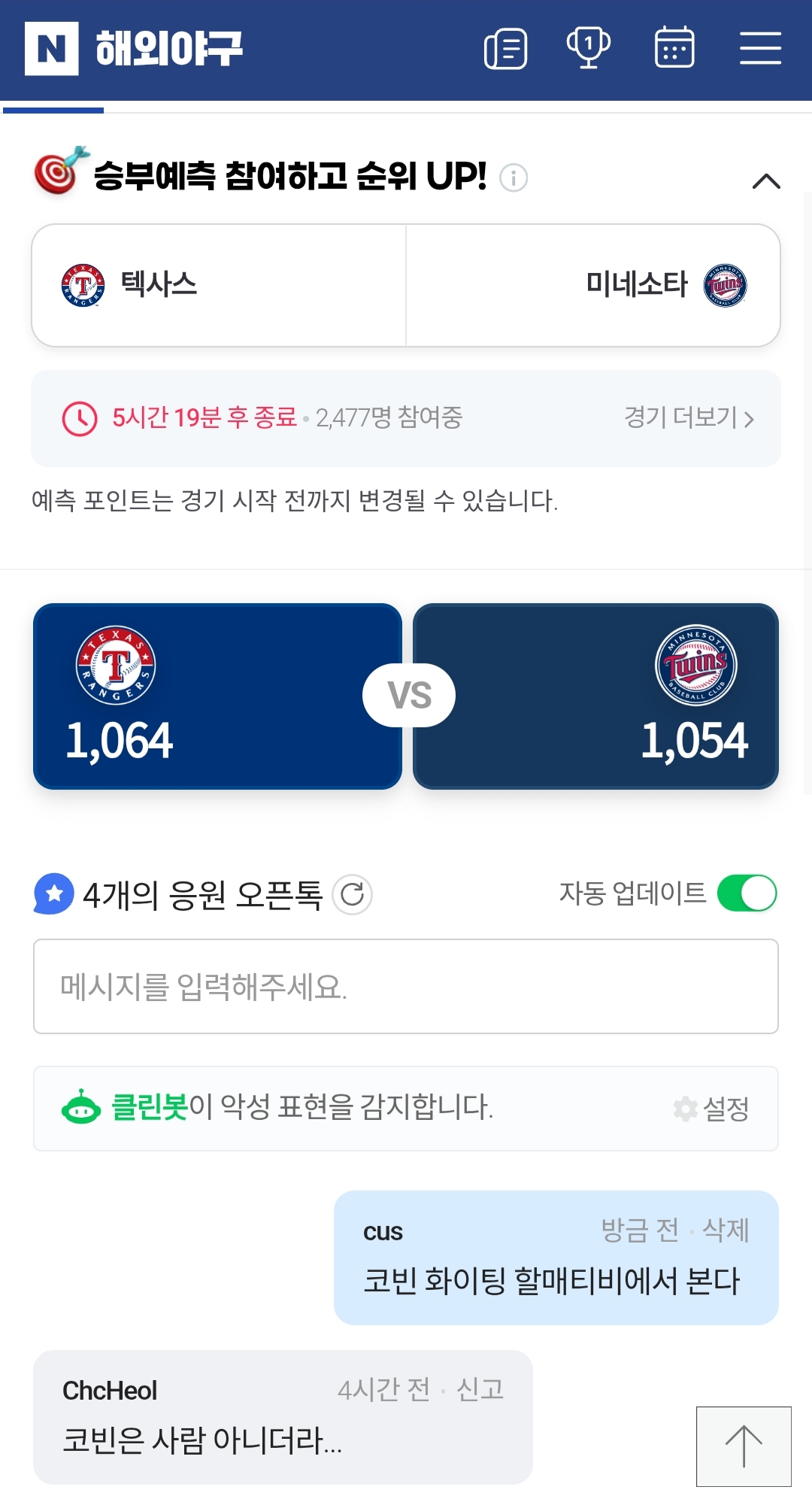Open the schedule calendar icon
The image size is (812, 1499).
coord(674,47)
